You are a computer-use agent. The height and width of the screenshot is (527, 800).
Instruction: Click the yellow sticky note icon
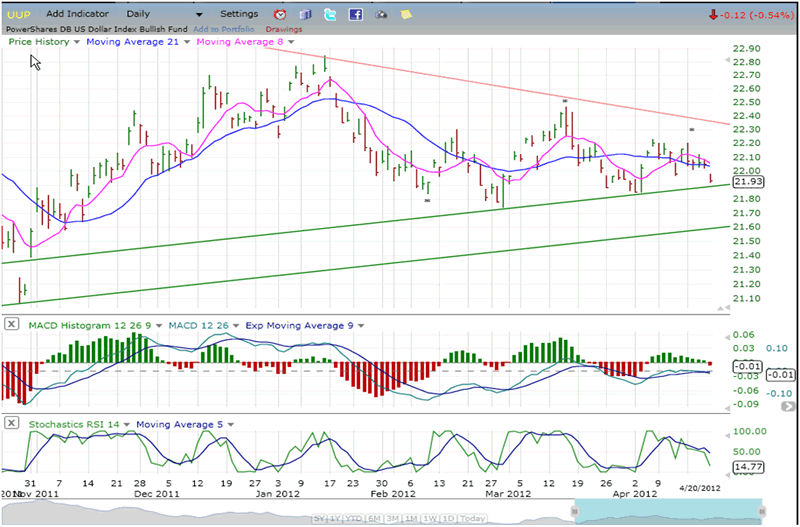point(405,15)
